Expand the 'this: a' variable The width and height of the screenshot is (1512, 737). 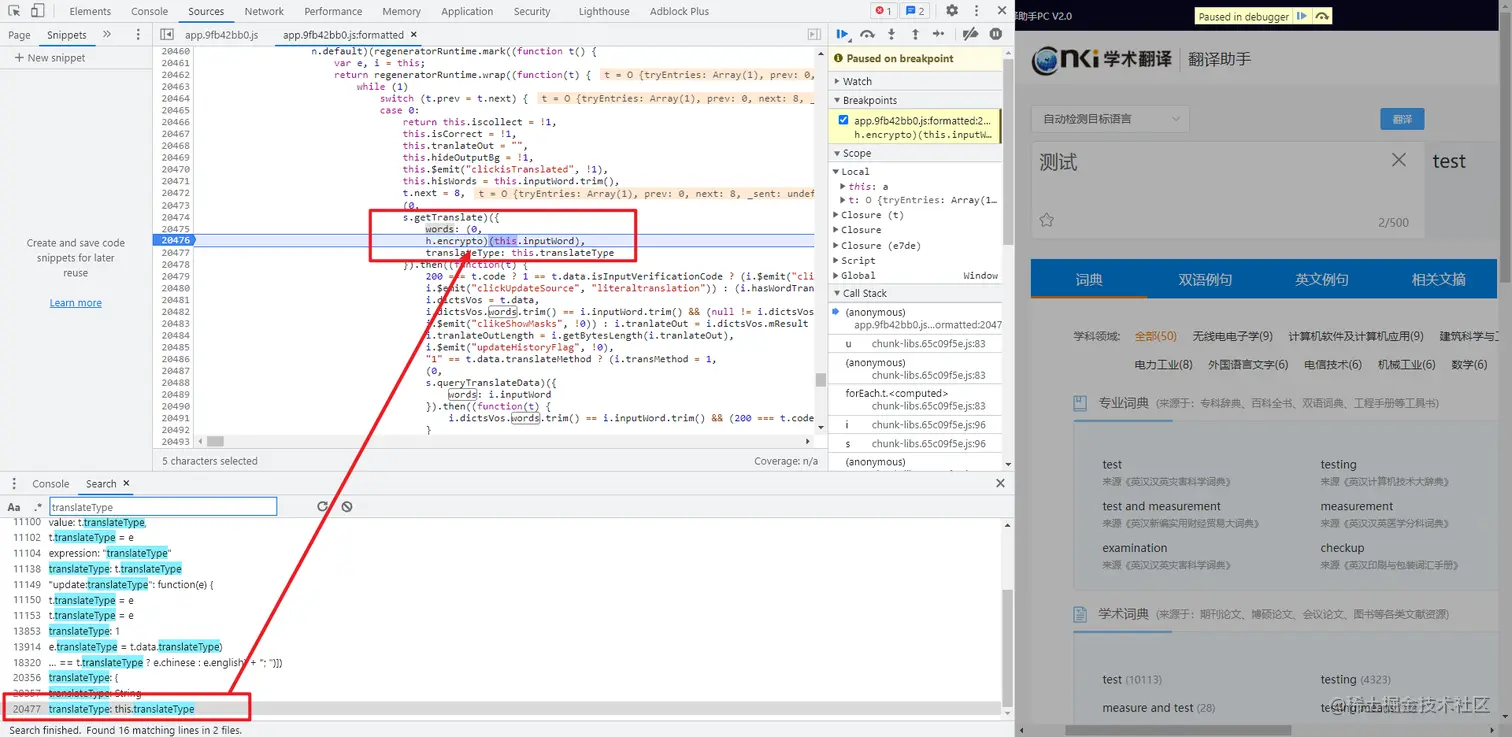point(865,186)
